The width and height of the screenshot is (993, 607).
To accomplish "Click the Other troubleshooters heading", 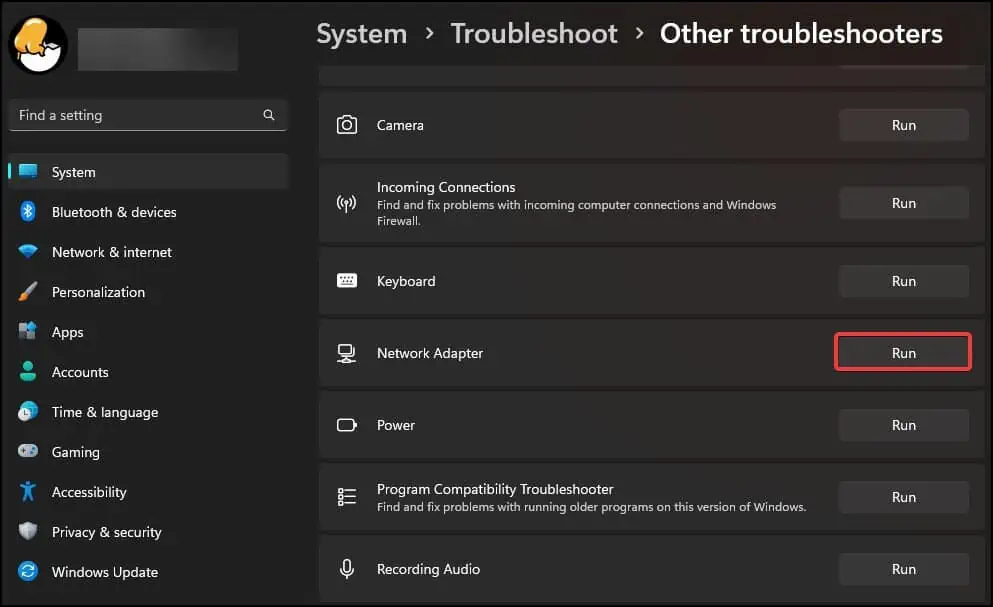I will click(x=801, y=33).
